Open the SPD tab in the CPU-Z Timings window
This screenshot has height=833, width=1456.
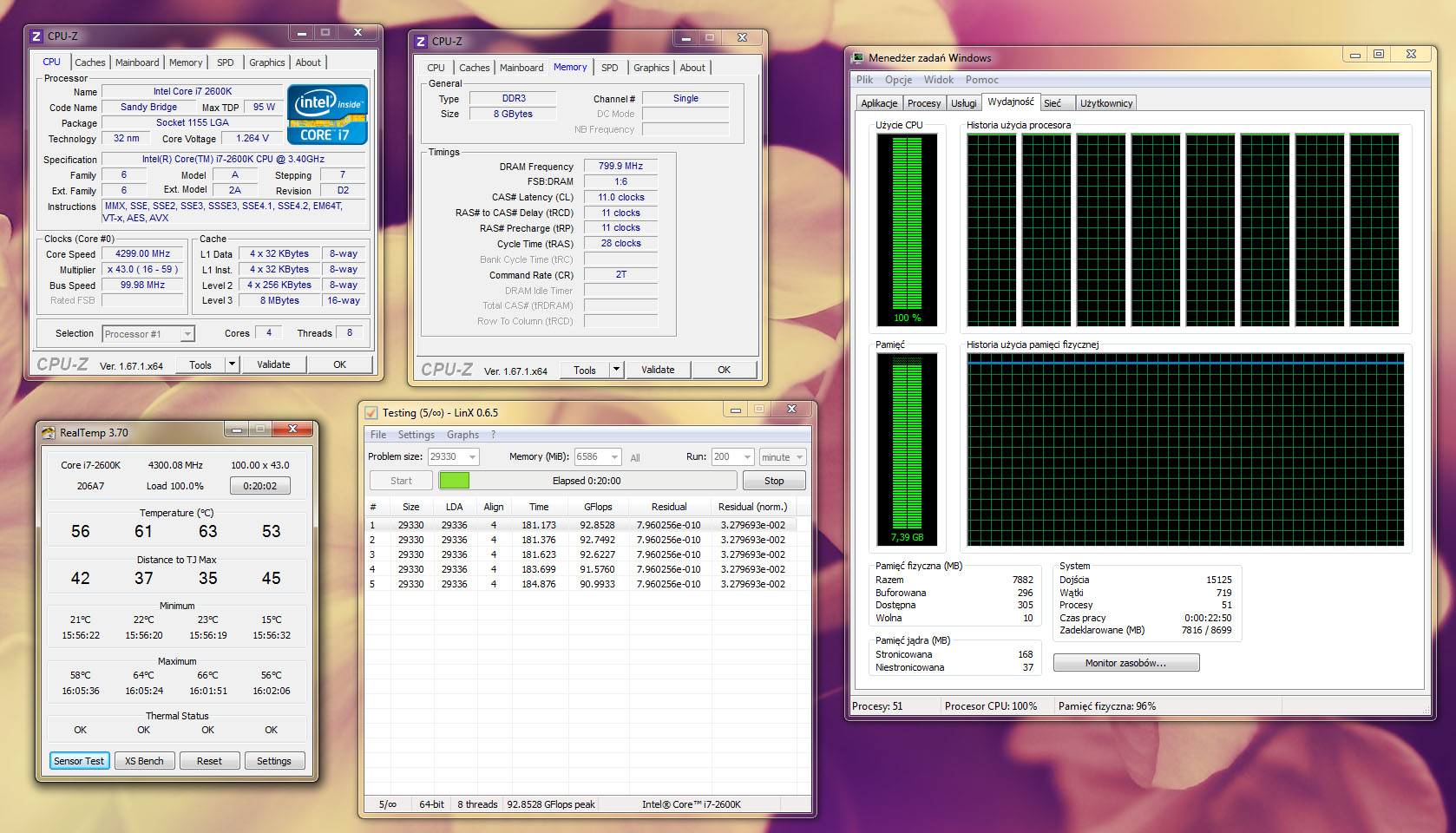coord(610,68)
